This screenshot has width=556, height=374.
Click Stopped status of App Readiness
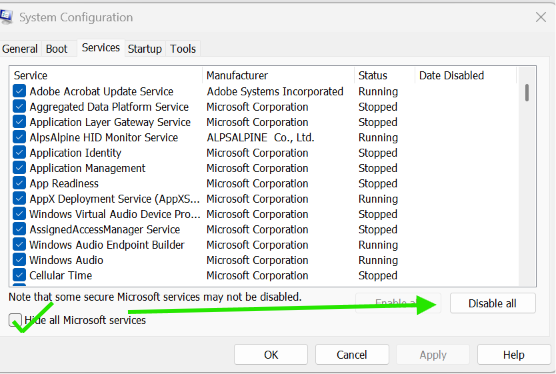378,184
